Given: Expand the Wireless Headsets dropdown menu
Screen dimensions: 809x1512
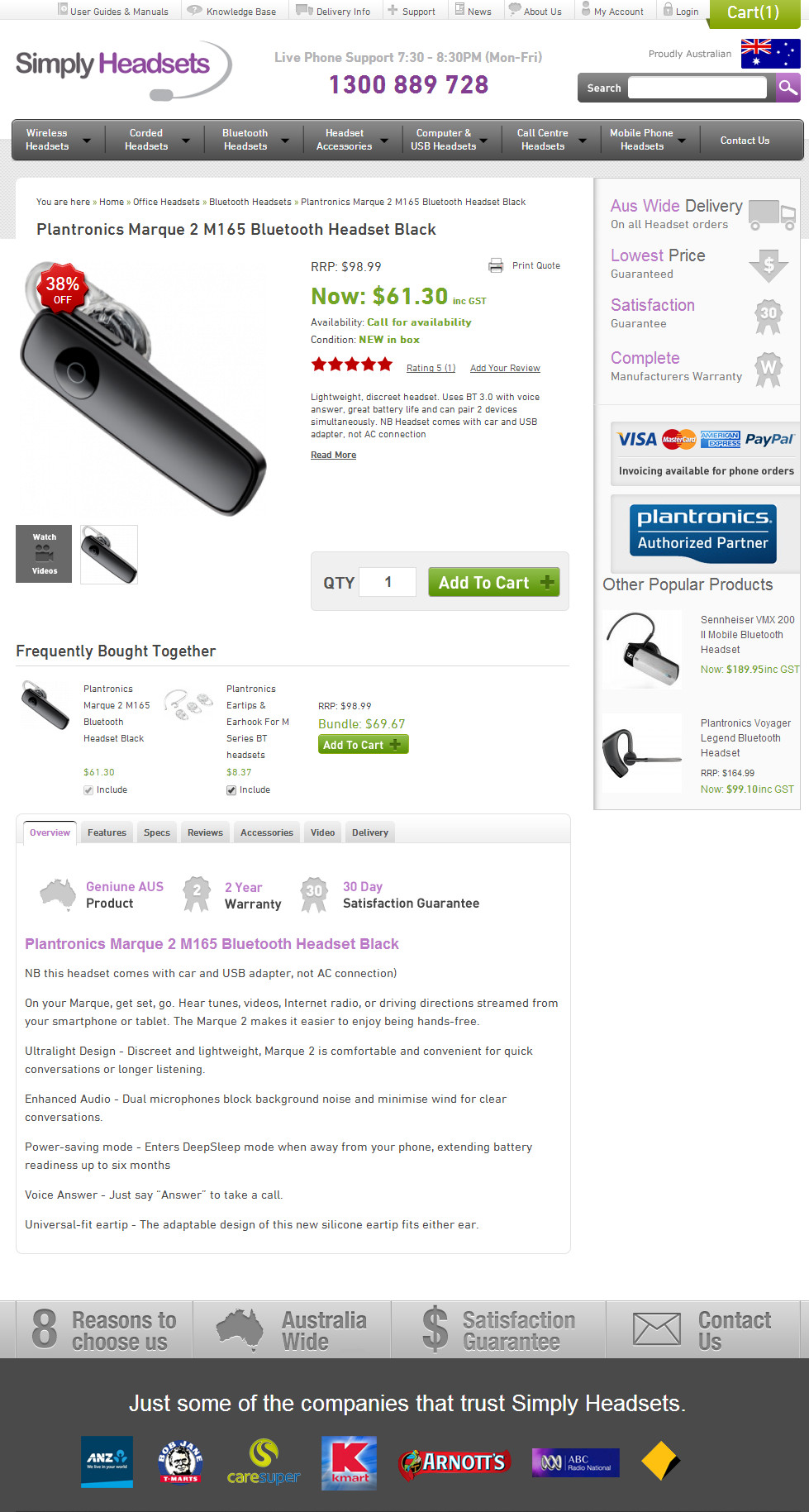Looking at the screenshot, I should click(87, 141).
